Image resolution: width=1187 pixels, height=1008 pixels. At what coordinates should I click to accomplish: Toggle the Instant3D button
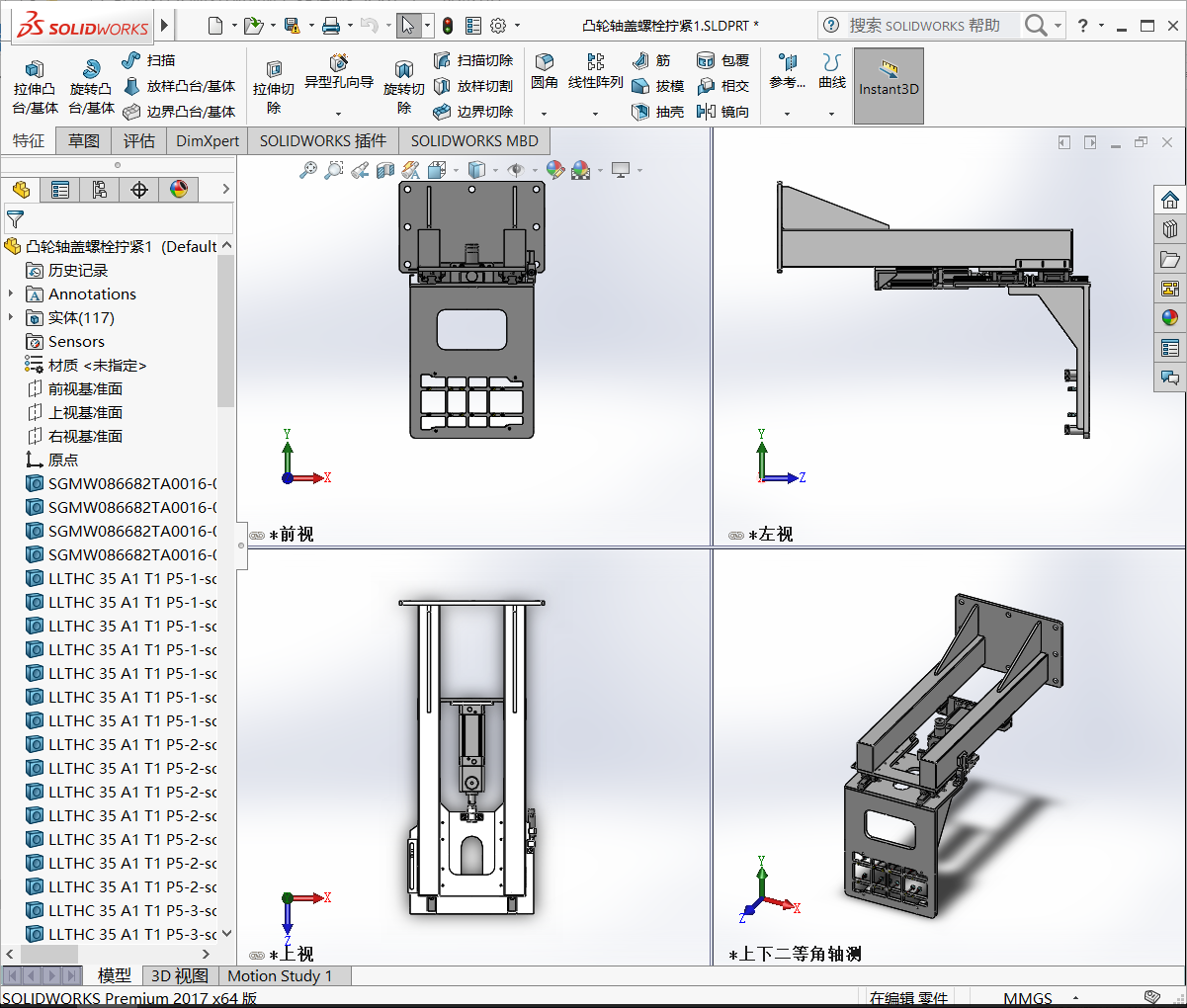(889, 86)
